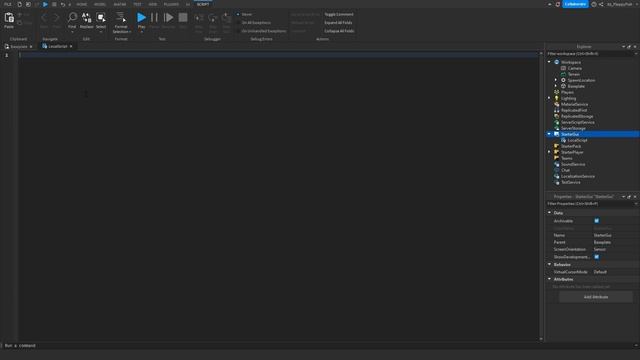Select LocalScript under StarterGui

[577, 140]
